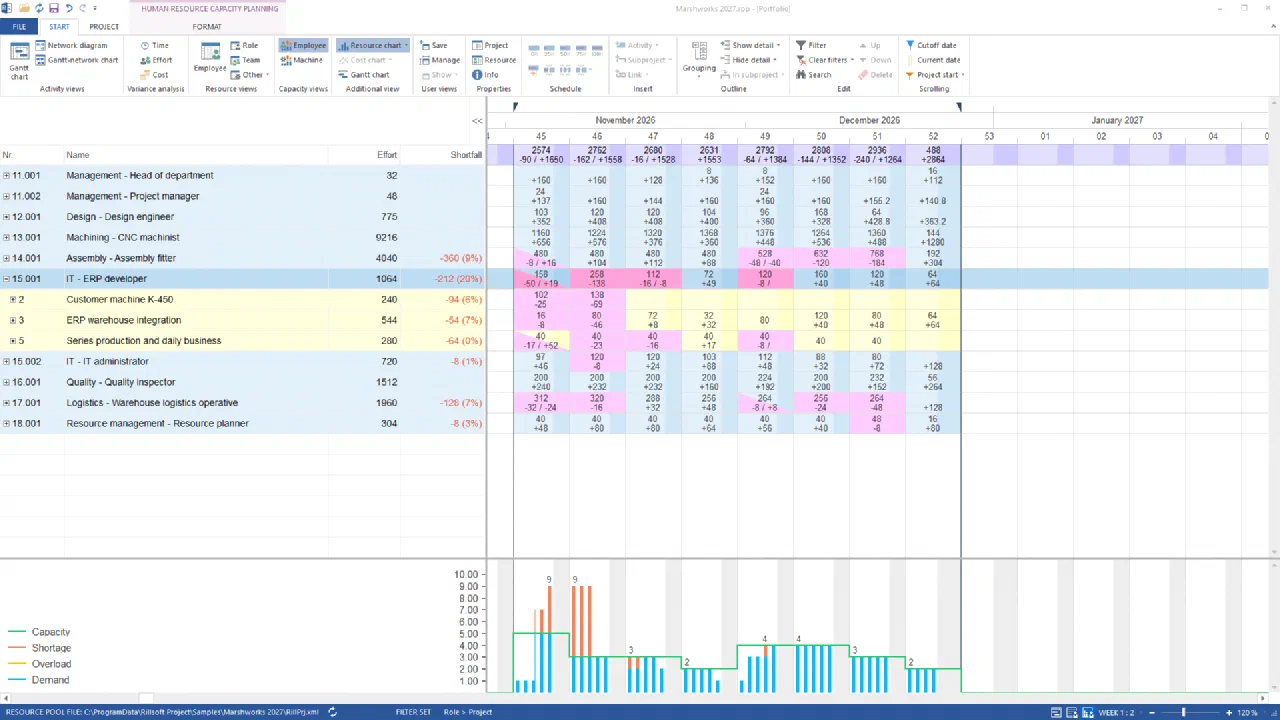Collapse the table panel with << button
Screen dimensions: 1280x720
coord(477,120)
